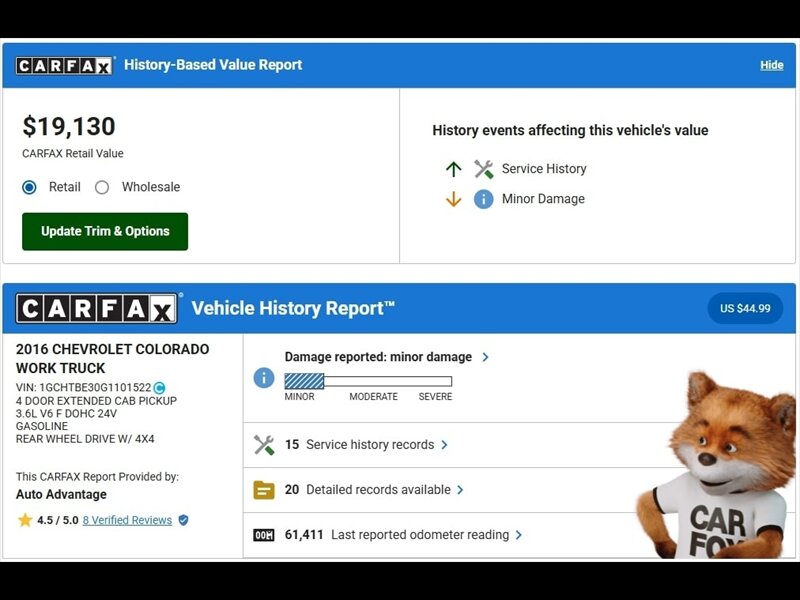Image resolution: width=800 pixels, height=600 pixels.
Task: Expand Detailed records available chevron
Action: pos(460,490)
